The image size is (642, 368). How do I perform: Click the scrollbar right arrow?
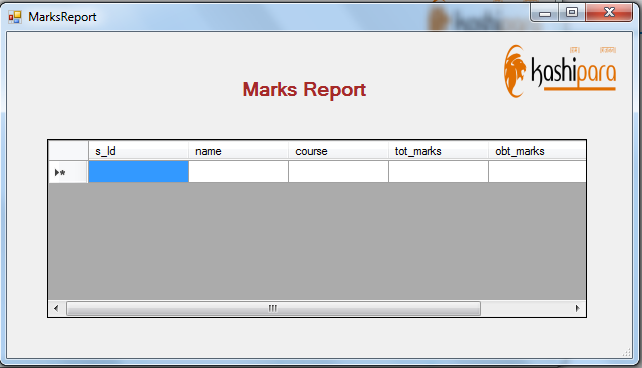point(577,308)
